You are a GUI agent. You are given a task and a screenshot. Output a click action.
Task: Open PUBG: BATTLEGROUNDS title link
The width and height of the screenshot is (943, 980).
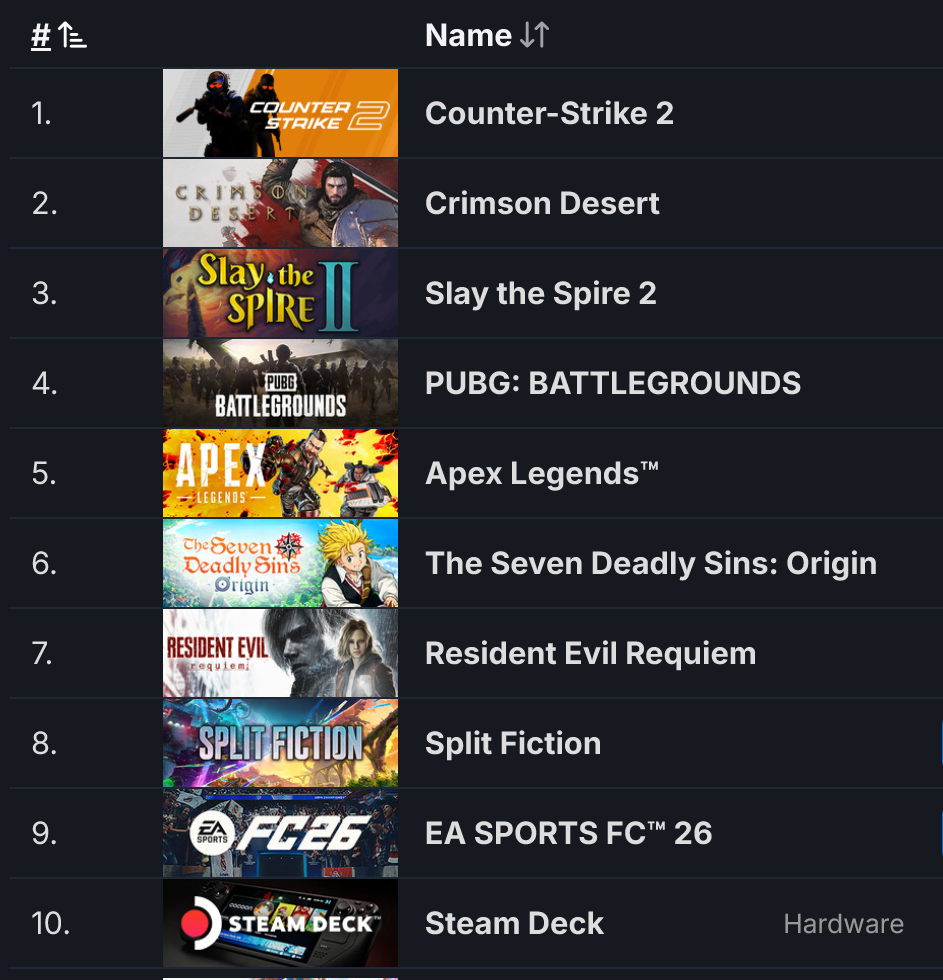tap(612, 383)
